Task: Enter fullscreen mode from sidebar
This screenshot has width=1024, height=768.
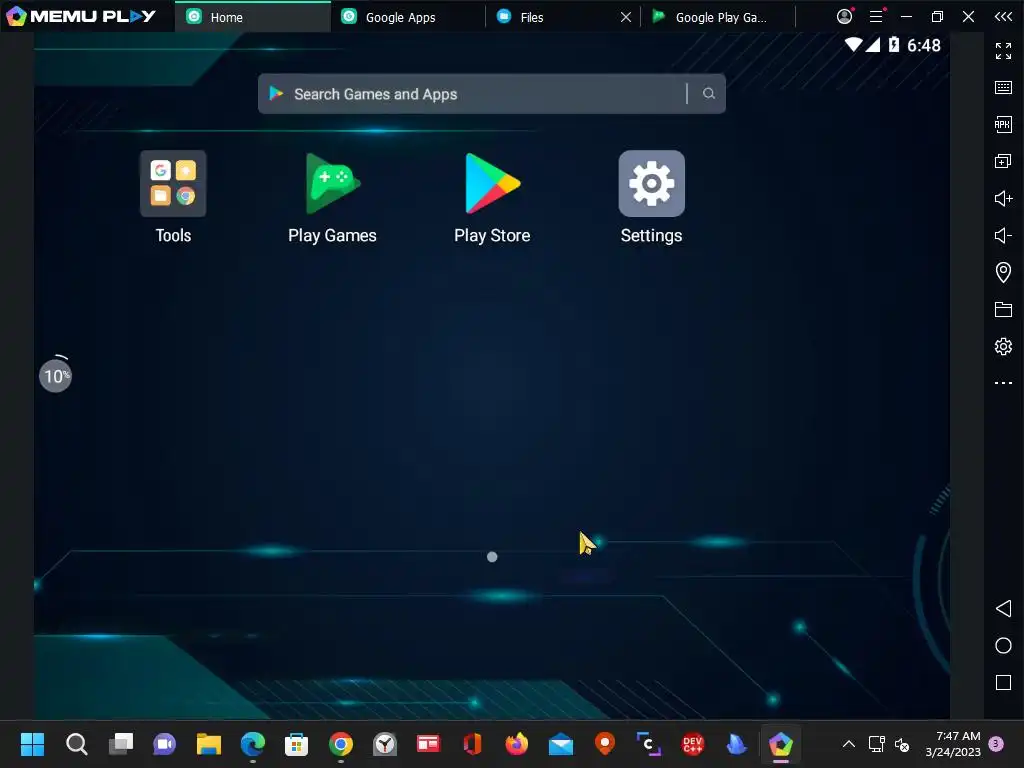Action: tap(1003, 50)
